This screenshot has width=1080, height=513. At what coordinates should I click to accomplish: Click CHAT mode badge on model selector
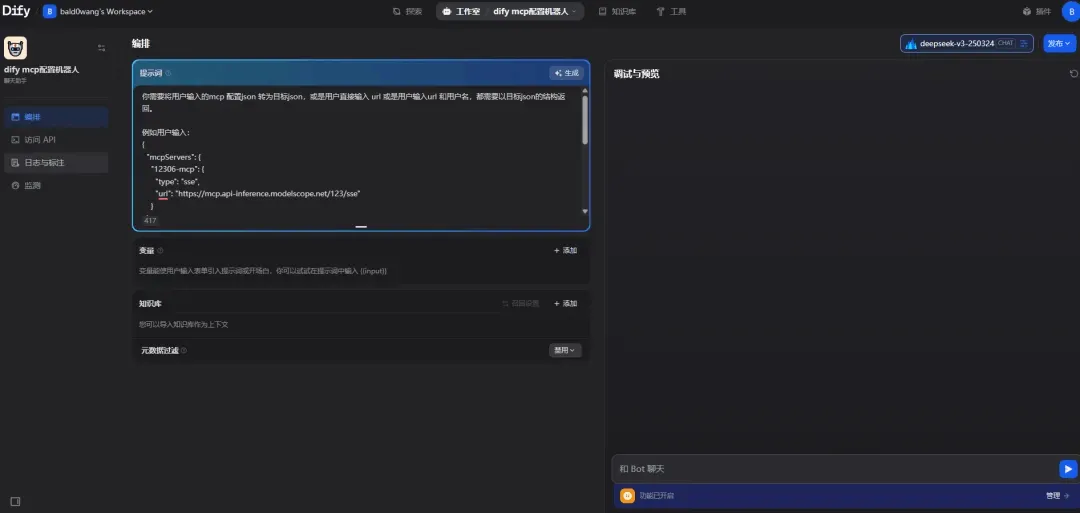pos(1006,43)
